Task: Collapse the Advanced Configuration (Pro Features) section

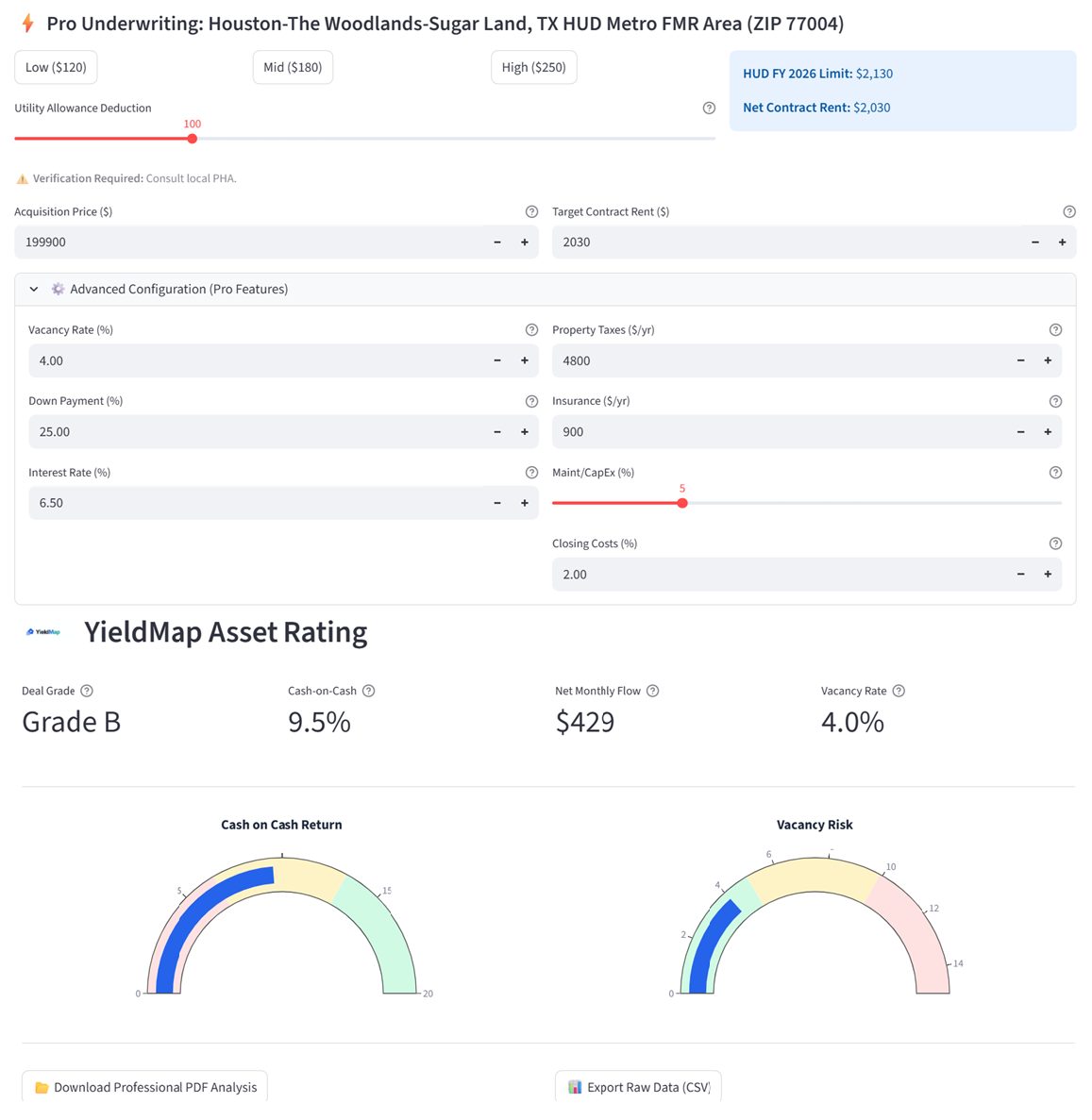Action: click(x=34, y=290)
